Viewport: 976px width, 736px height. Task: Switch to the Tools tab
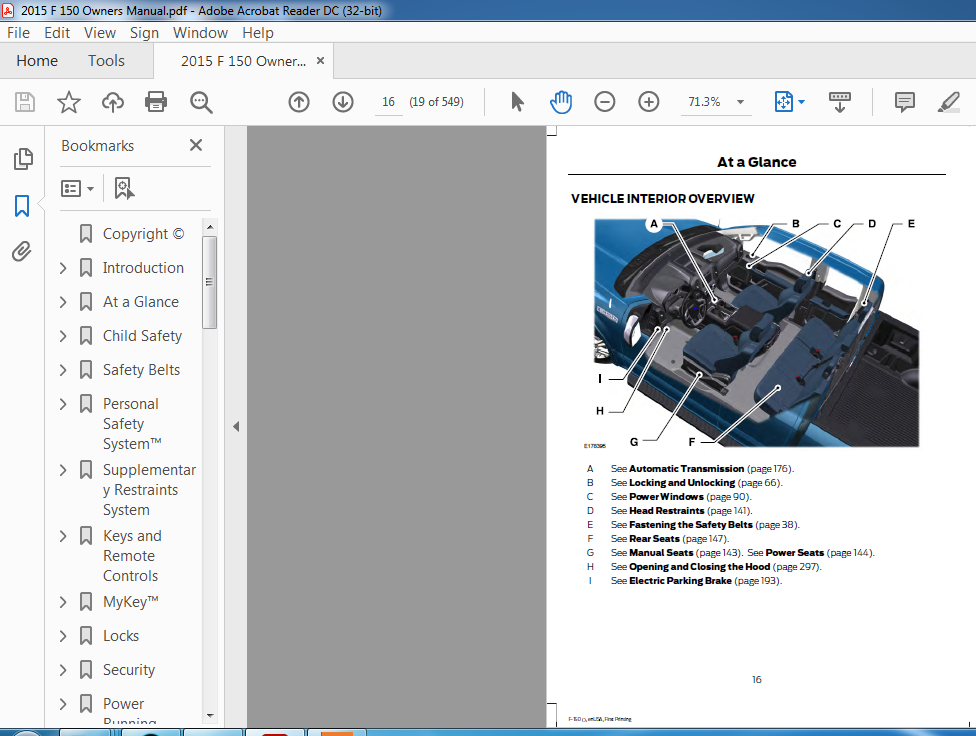pos(106,60)
